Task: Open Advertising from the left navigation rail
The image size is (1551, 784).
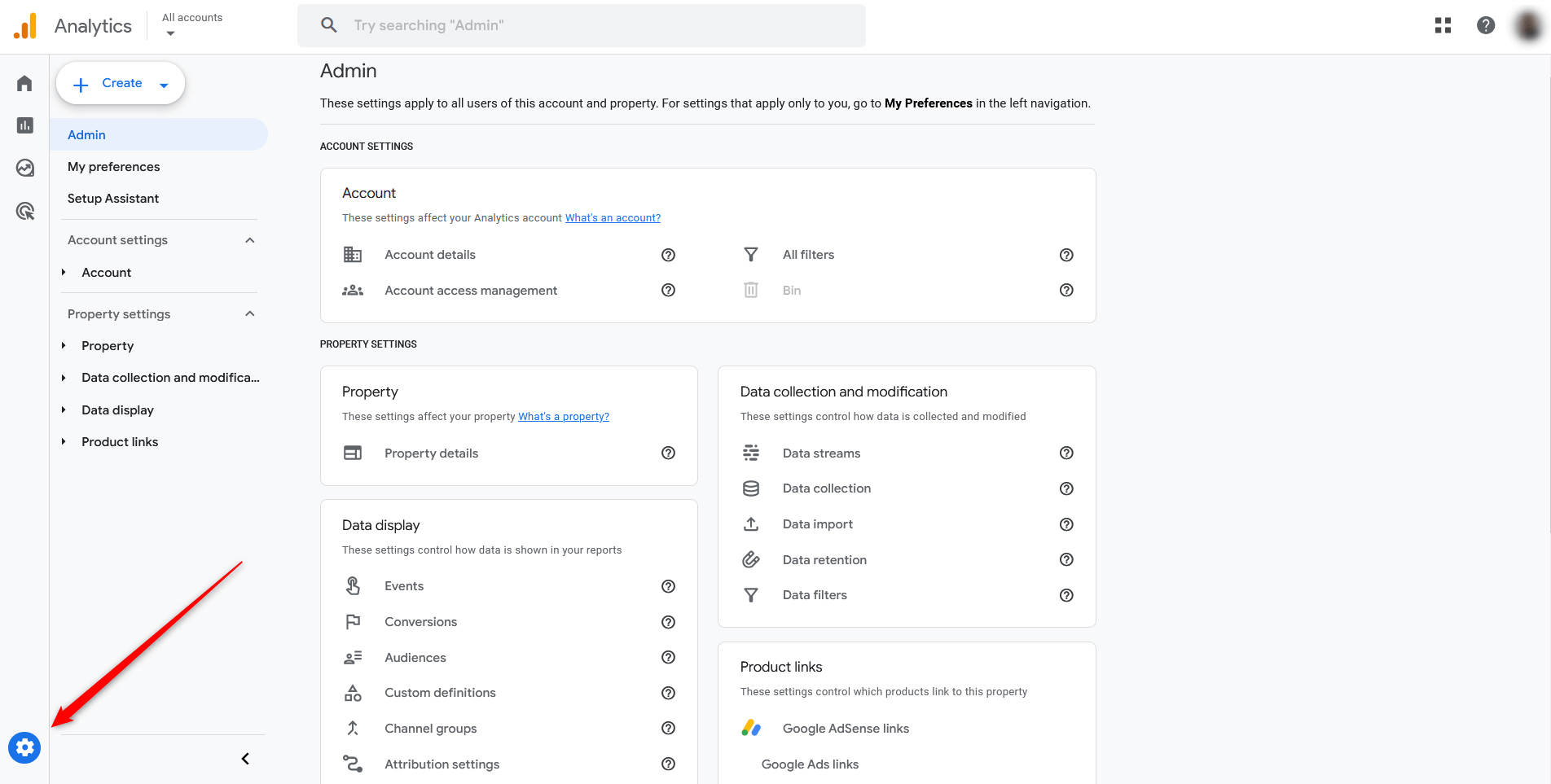Action: coord(24,211)
